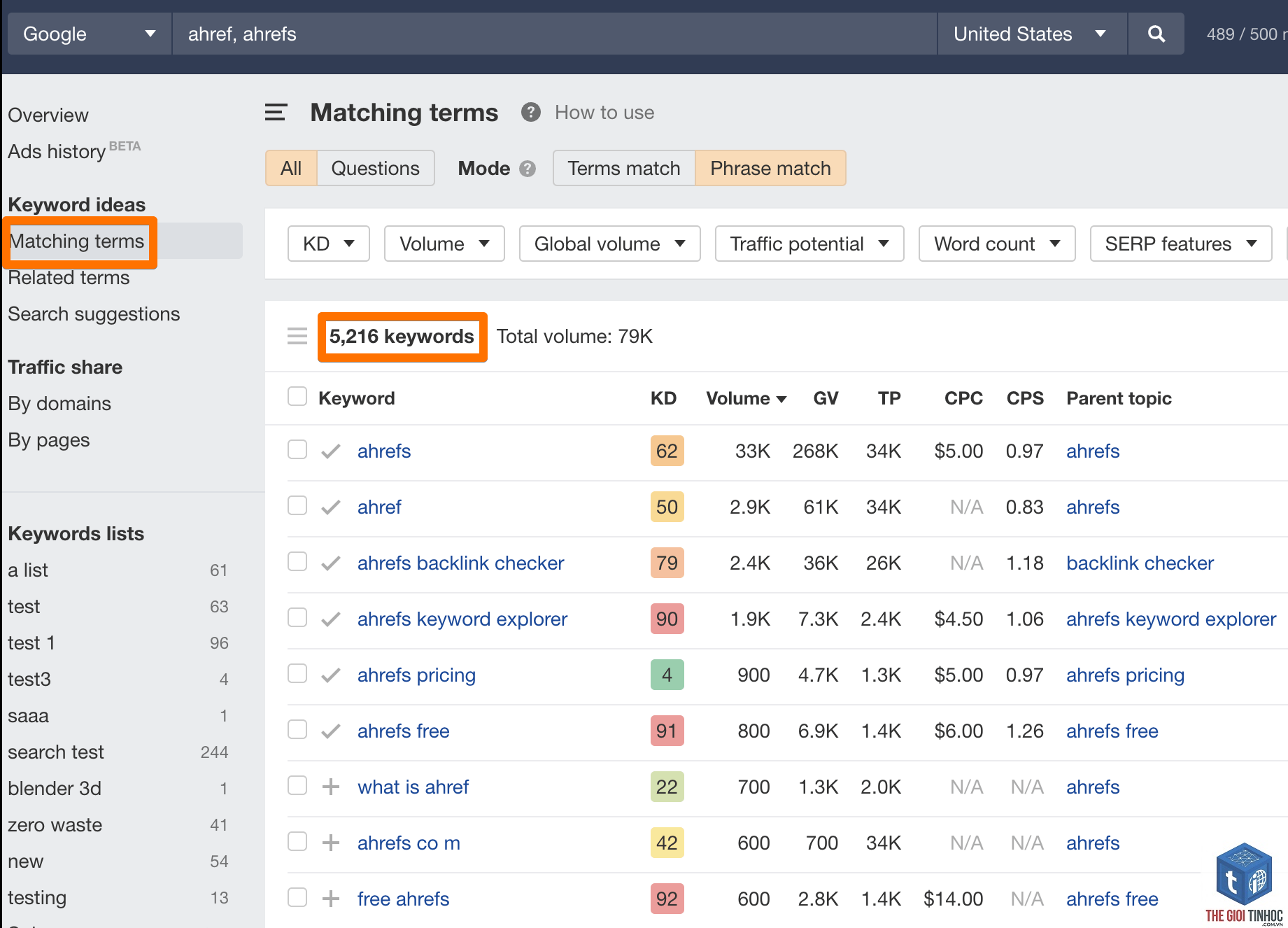Click the How to use help icon
The image size is (1288, 928).
click(531, 112)
